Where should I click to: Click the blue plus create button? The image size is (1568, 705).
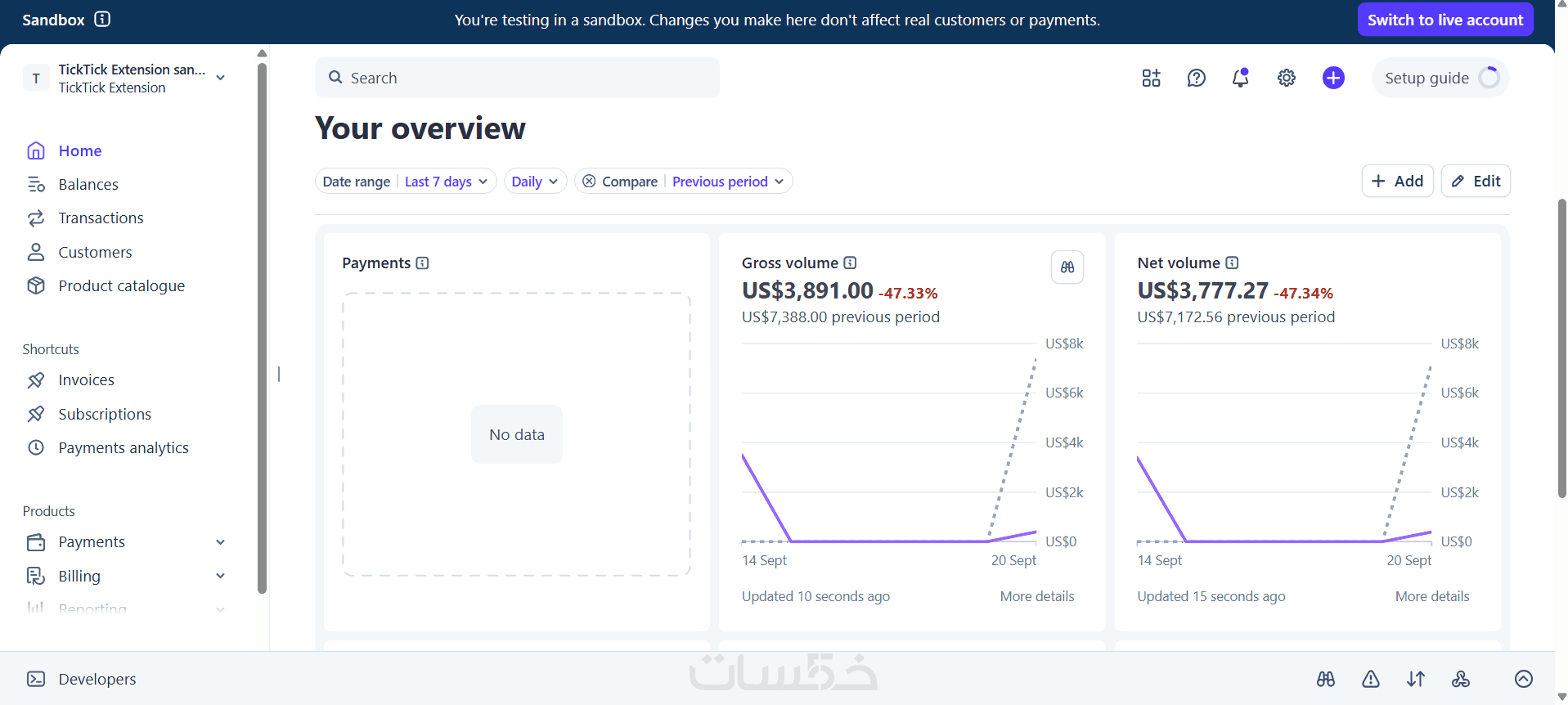click(1333, 78)
